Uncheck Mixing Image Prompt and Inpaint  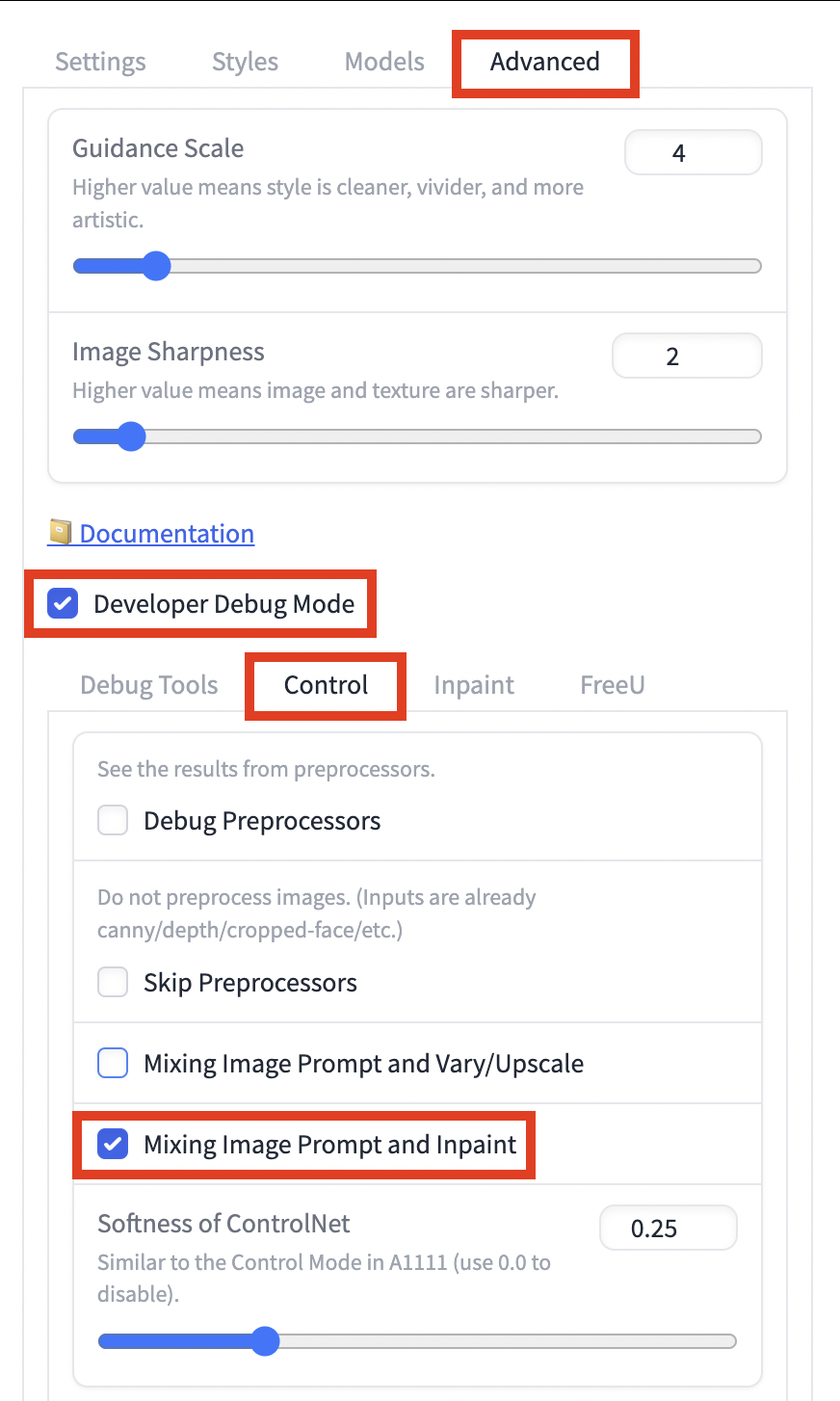tap(114, 1145)
